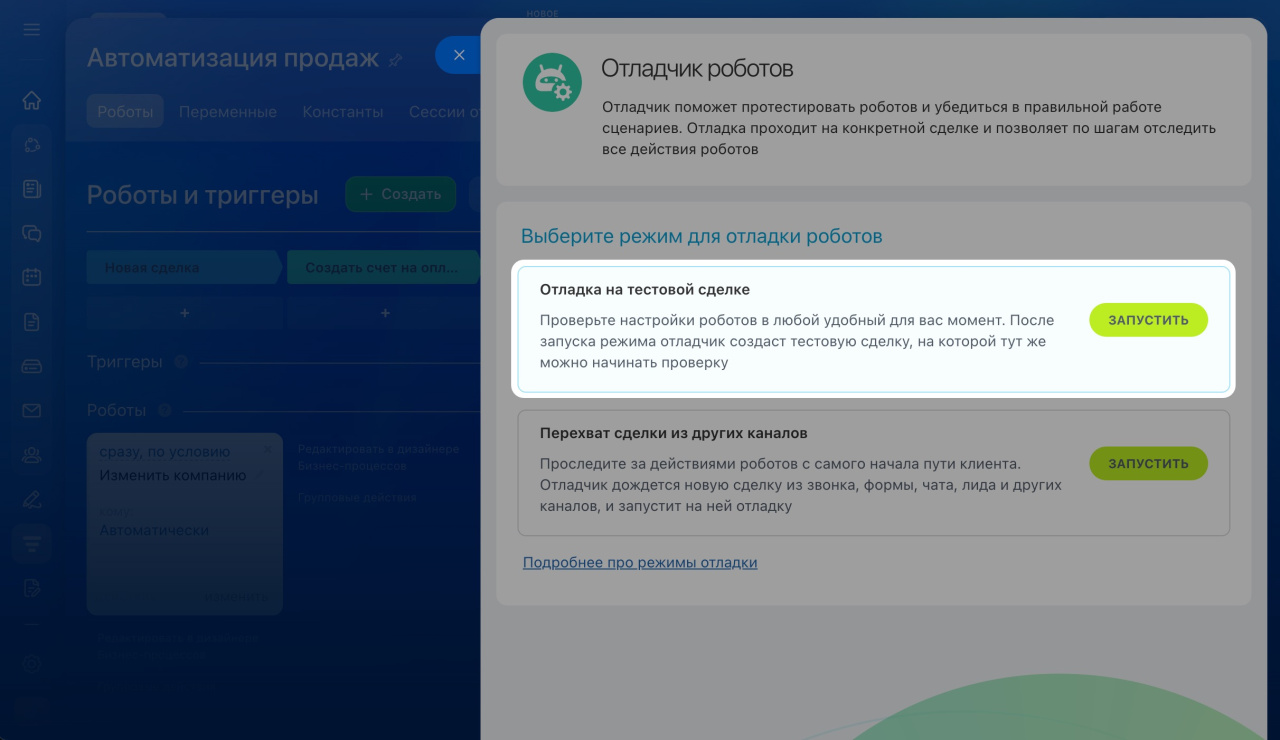Remove the Изменить компанию robot with X
1280x740 pixels.
pos(267,451)
